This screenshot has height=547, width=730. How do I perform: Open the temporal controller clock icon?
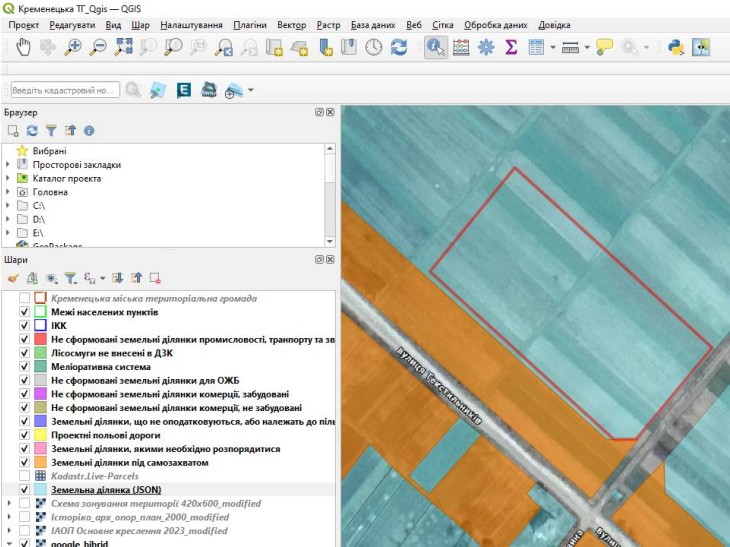[373, 47]
